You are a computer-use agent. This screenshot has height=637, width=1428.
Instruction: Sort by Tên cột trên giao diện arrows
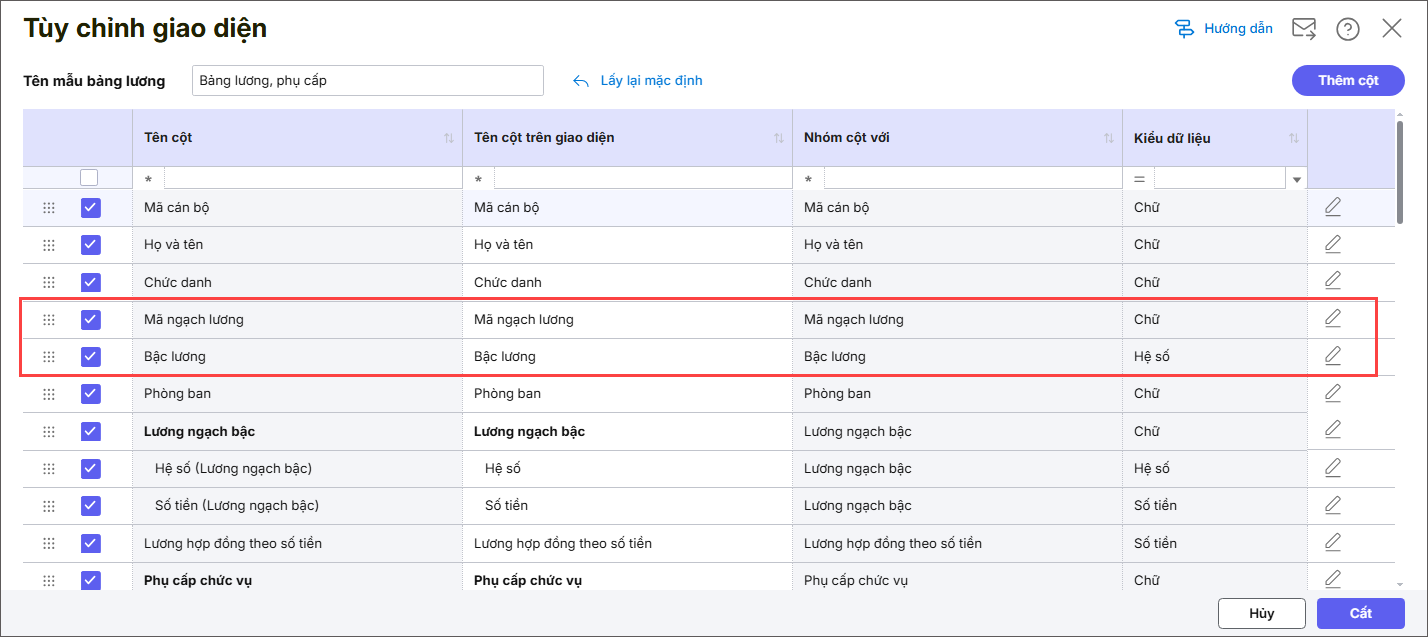pyautogui.click(x=779, y=138)
